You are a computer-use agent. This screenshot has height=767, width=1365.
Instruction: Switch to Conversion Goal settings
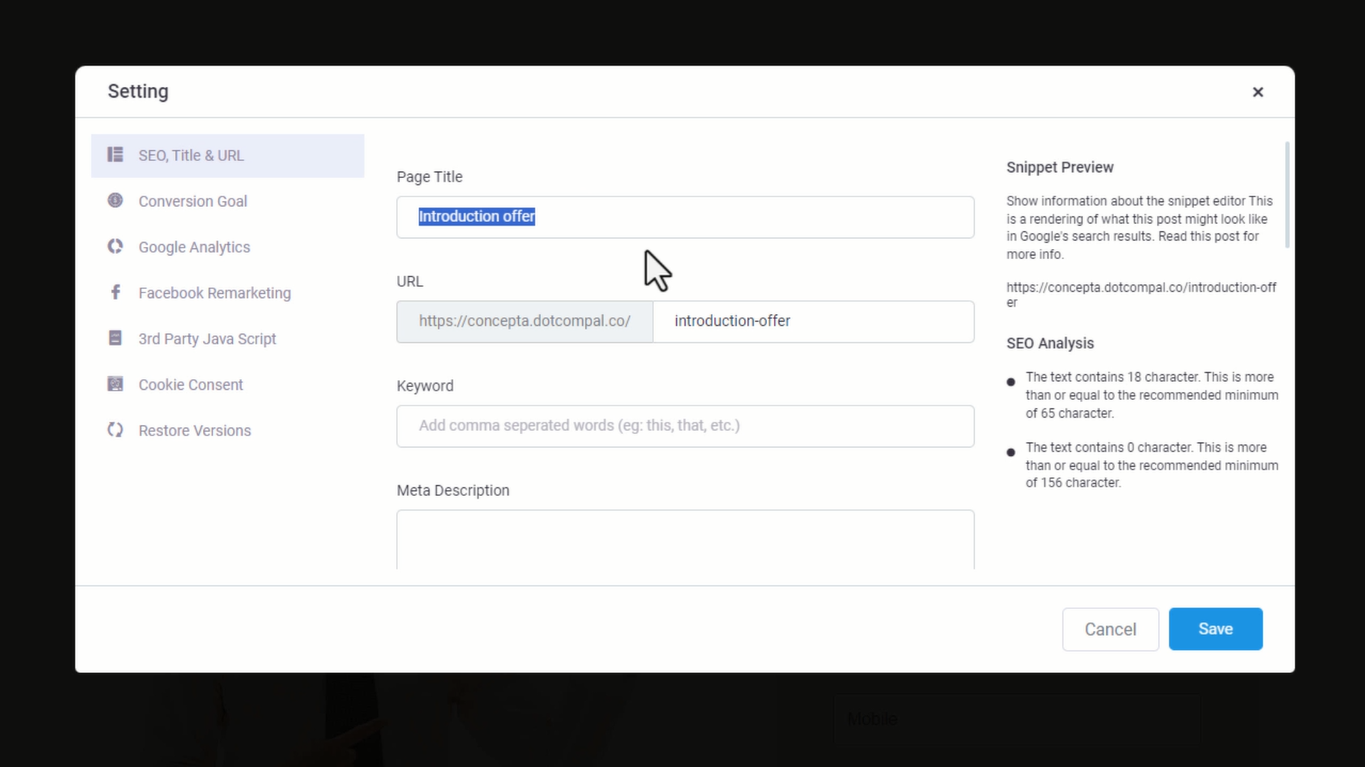[x=228, y=201]
